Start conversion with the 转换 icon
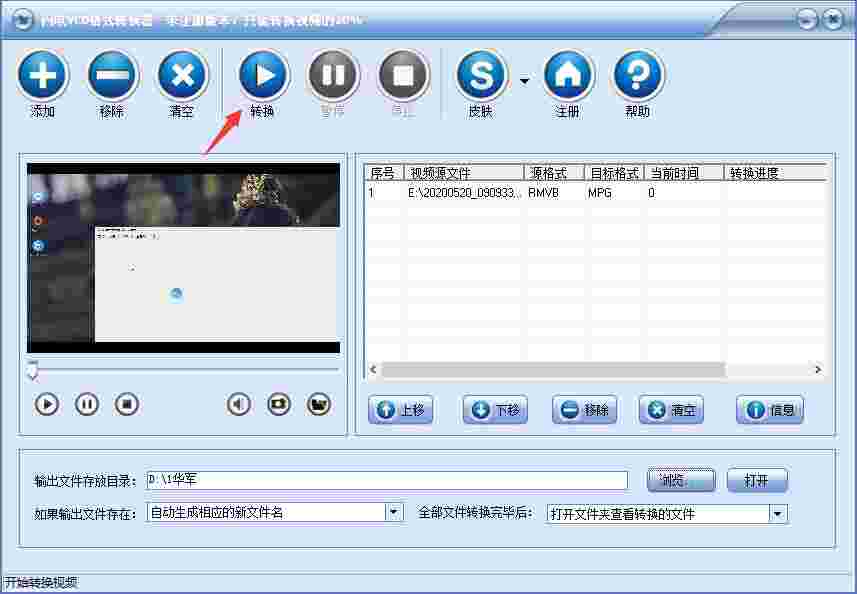This screenshot has width=857, height=594. [x=264, y=78]
